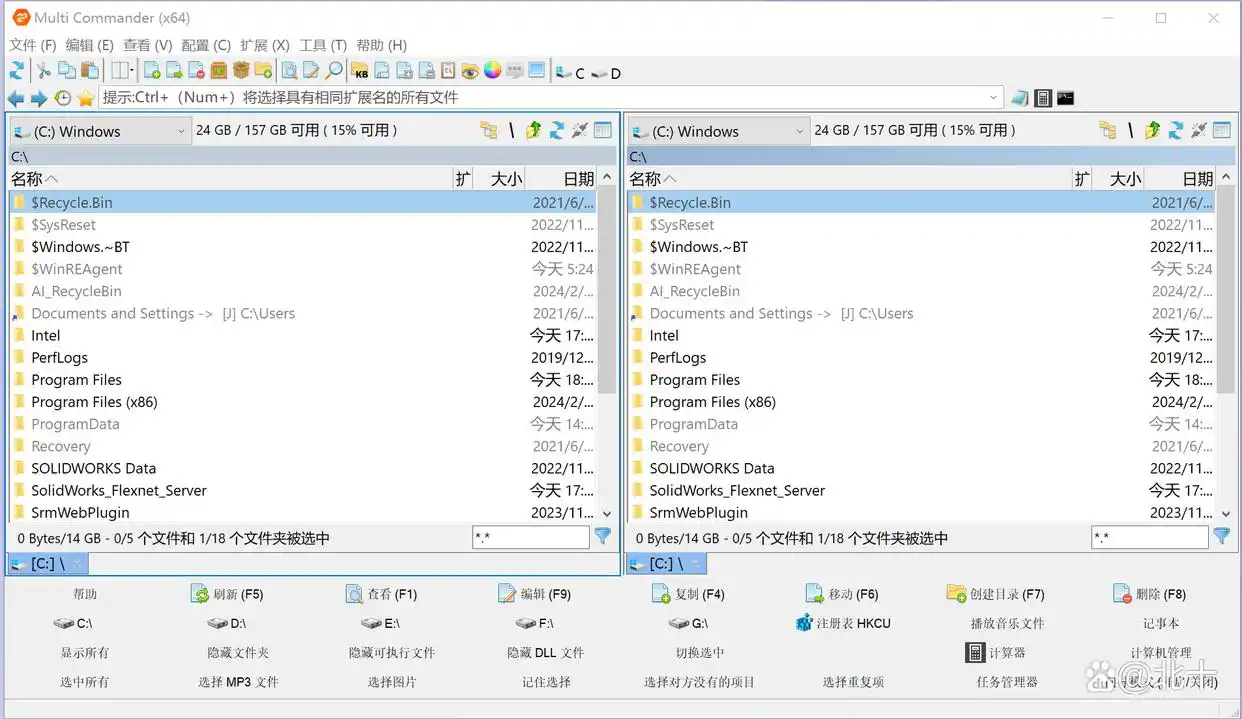Click the folder size KB icon
This screenshot has height=719, width=1242.
360,71
